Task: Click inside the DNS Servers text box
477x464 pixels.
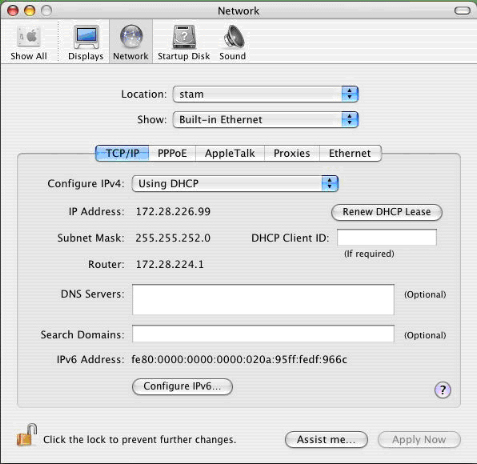Action: pos(263,299)
